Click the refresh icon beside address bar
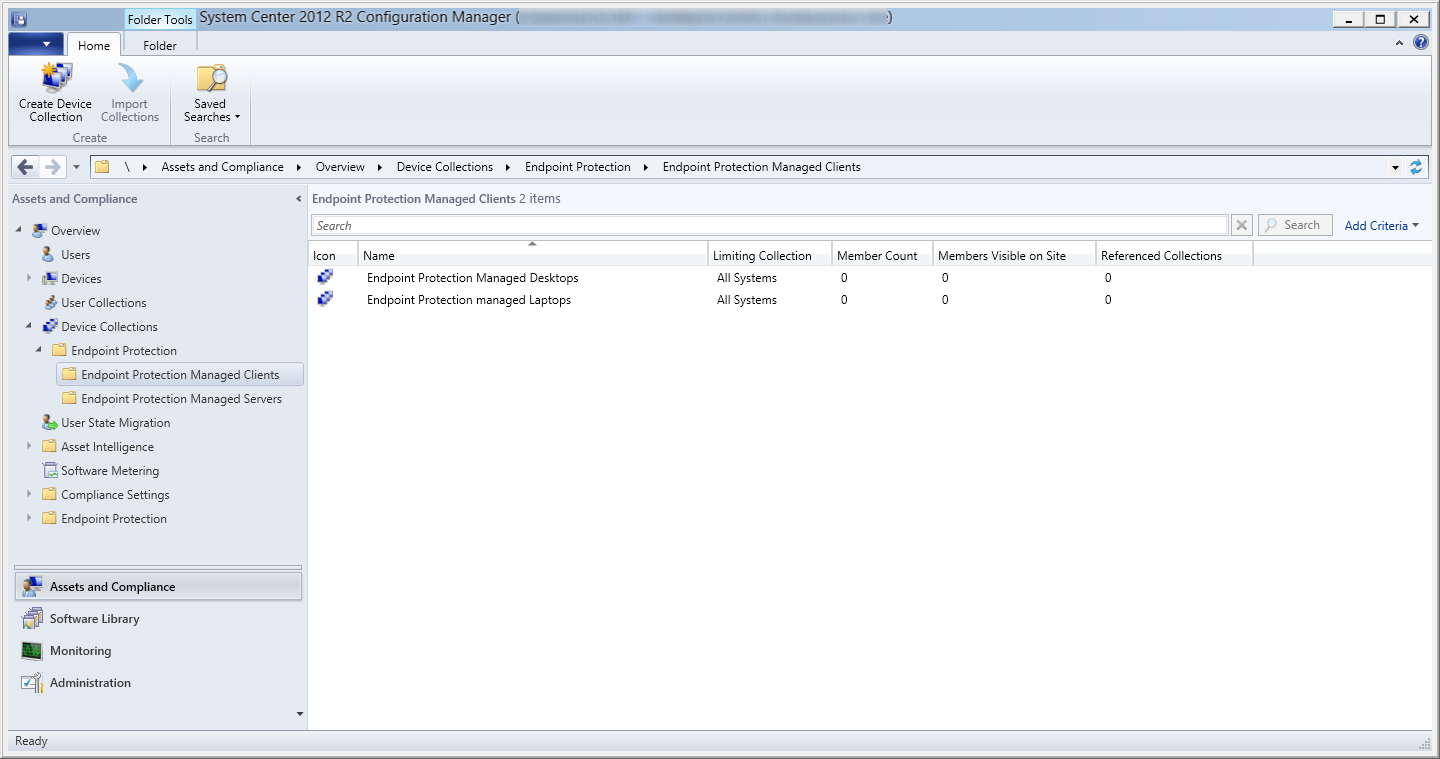The image size is (1440, 759). tap(1416, 167)
